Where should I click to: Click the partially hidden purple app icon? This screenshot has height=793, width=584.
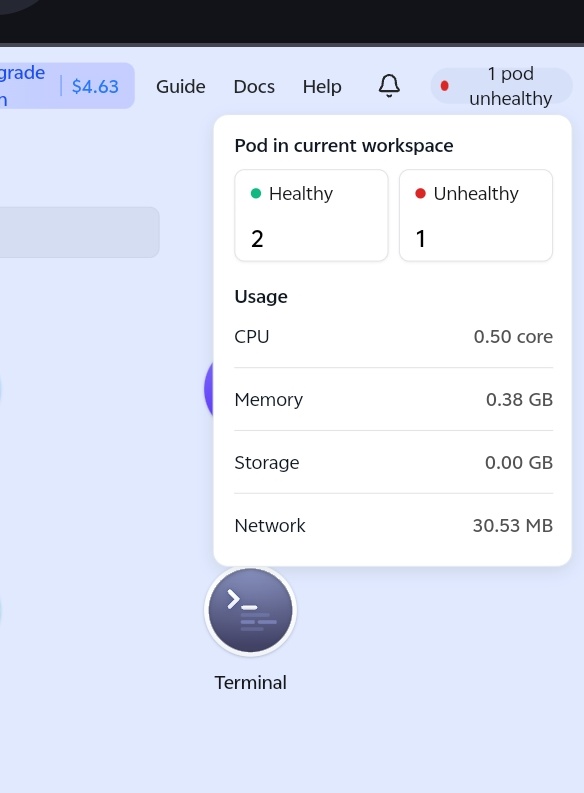[x=209, y=389]
